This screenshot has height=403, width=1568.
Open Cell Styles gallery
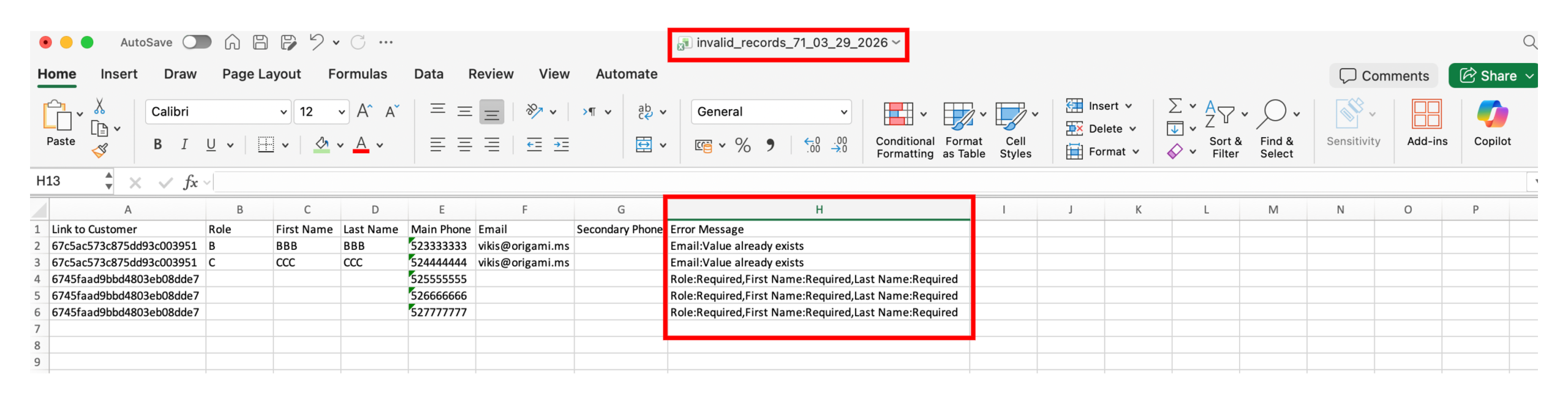pos(1015,130)
